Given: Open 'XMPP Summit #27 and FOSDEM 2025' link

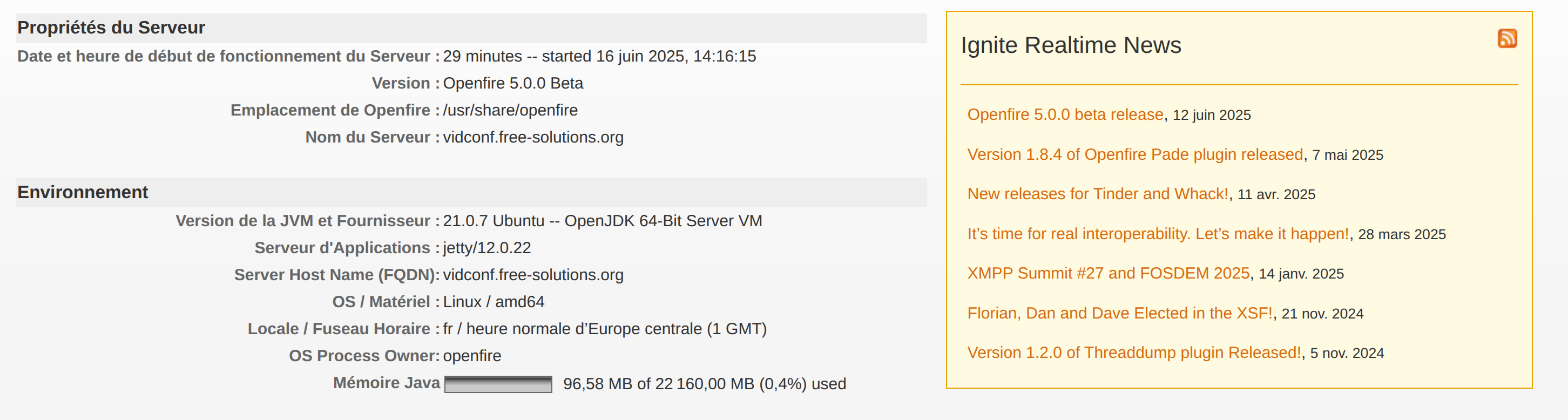Looking at the screenshot, I should click(x=1108, y=273).
